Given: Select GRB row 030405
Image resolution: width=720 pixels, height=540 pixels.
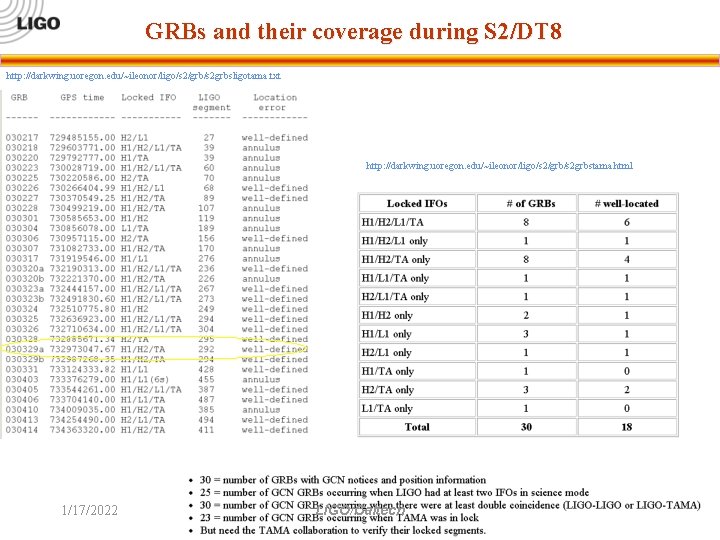Looking at the screenshot, I should [157, 390].
